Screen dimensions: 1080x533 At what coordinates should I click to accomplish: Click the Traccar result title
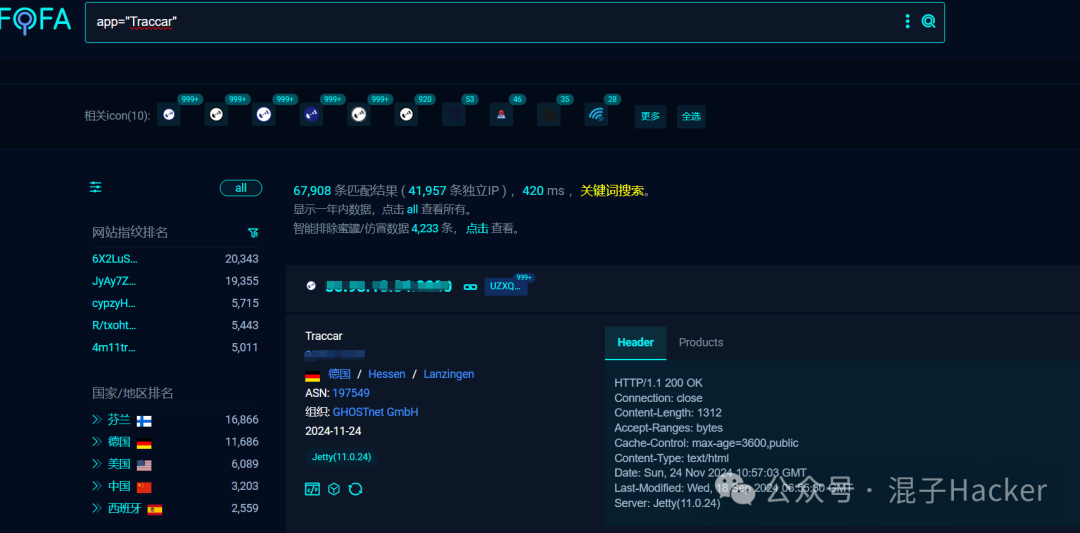[324, 336]
